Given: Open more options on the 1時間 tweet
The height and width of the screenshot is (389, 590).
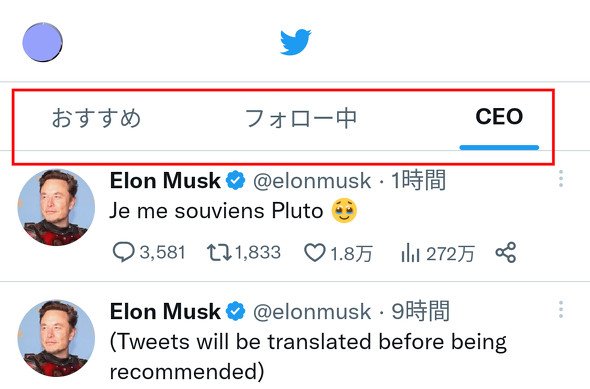Looking at the screenshot, I should click(561, 179).
